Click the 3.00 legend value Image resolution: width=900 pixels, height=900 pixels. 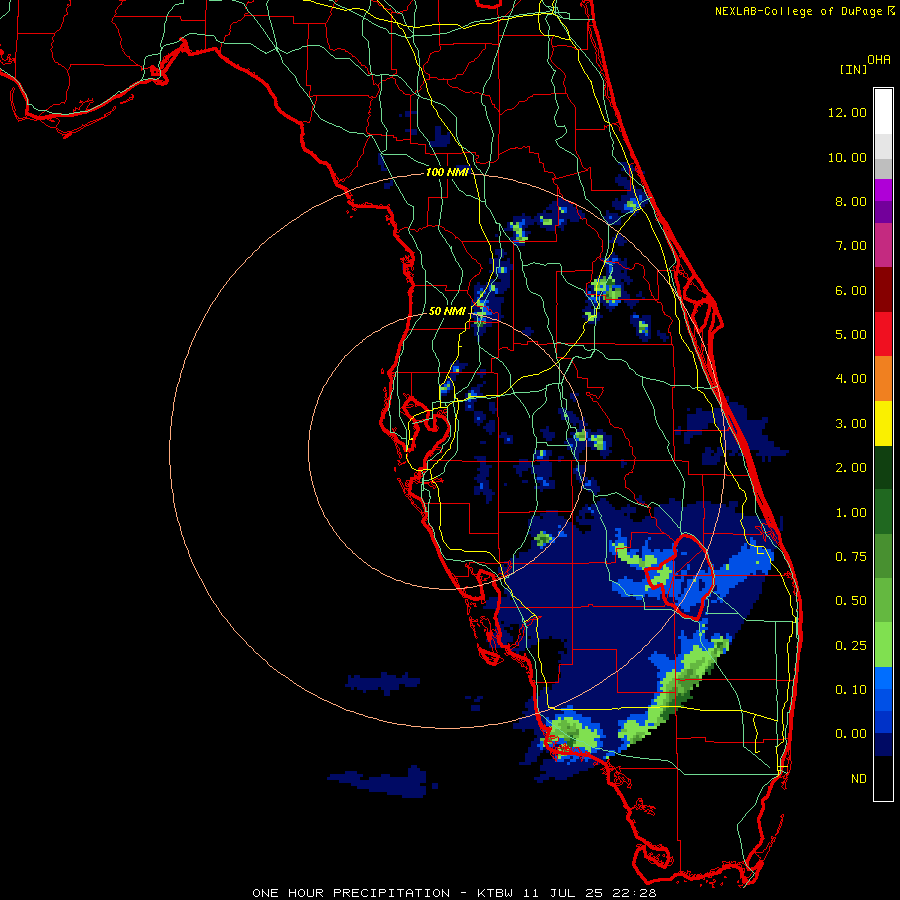pyautogui.click(x=851, y=424)
